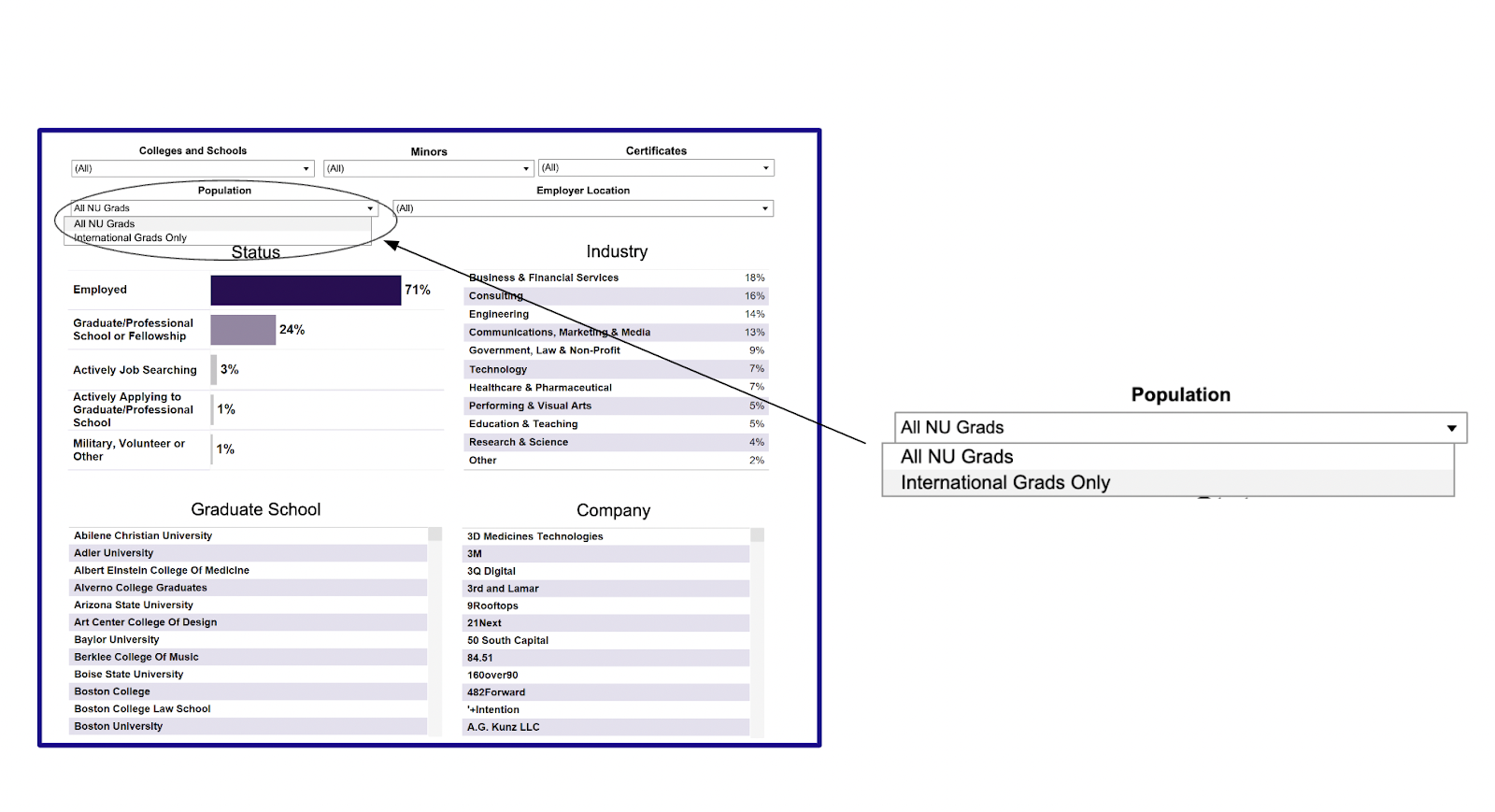The width and height of the screenshot is (1495, 812).
Task: Select Performing & Visual Arts industry
Action: click(617, 406)
